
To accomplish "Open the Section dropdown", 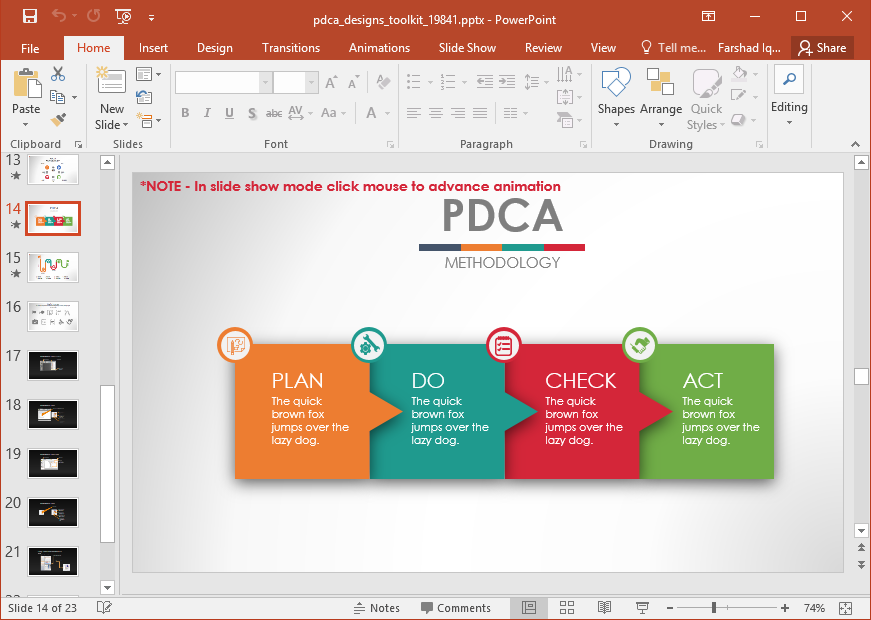I will [x=148, y=120].
